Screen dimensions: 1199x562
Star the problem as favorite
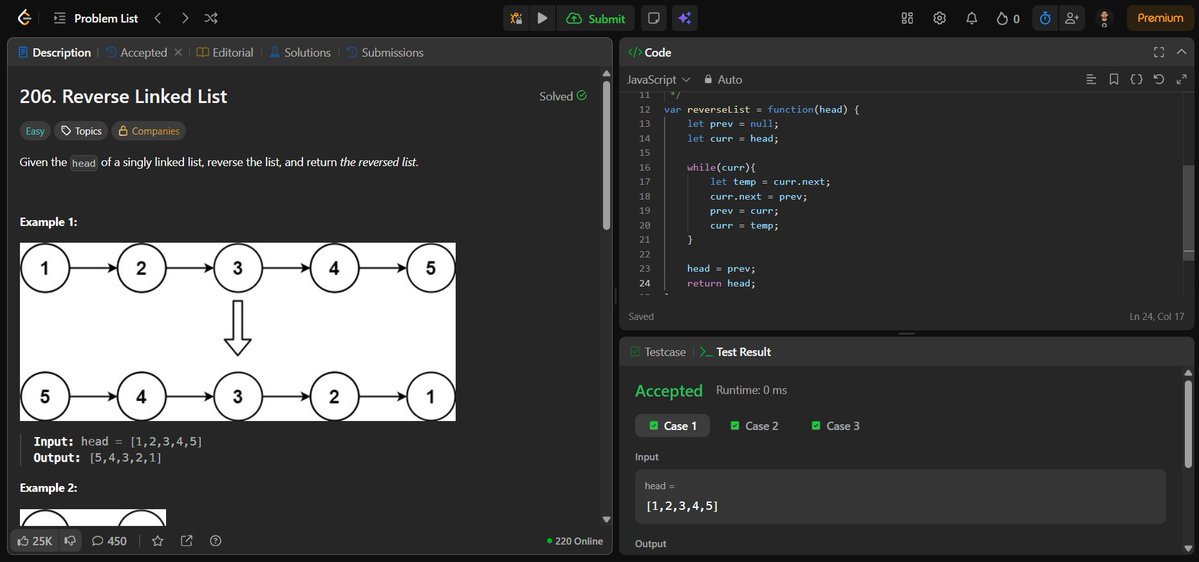158,541
